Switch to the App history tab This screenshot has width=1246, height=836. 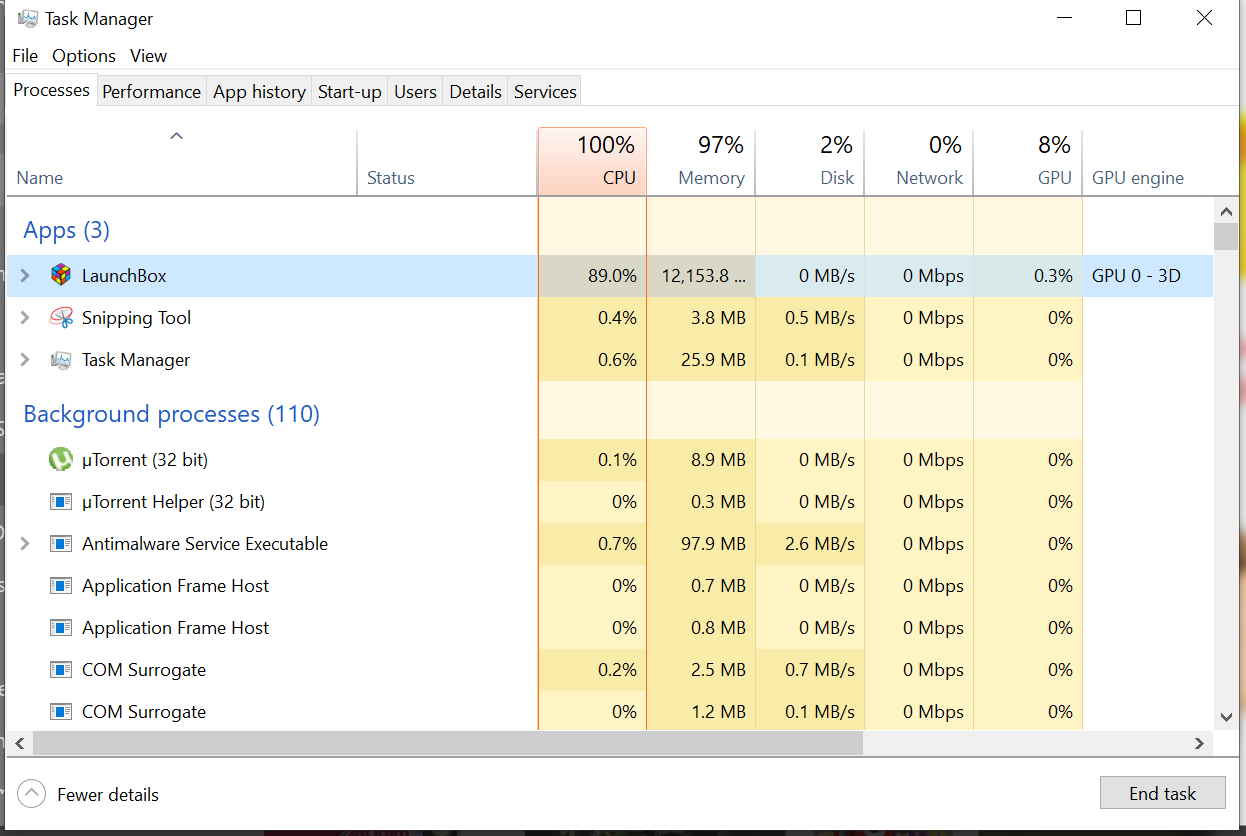tap(260, 91)
